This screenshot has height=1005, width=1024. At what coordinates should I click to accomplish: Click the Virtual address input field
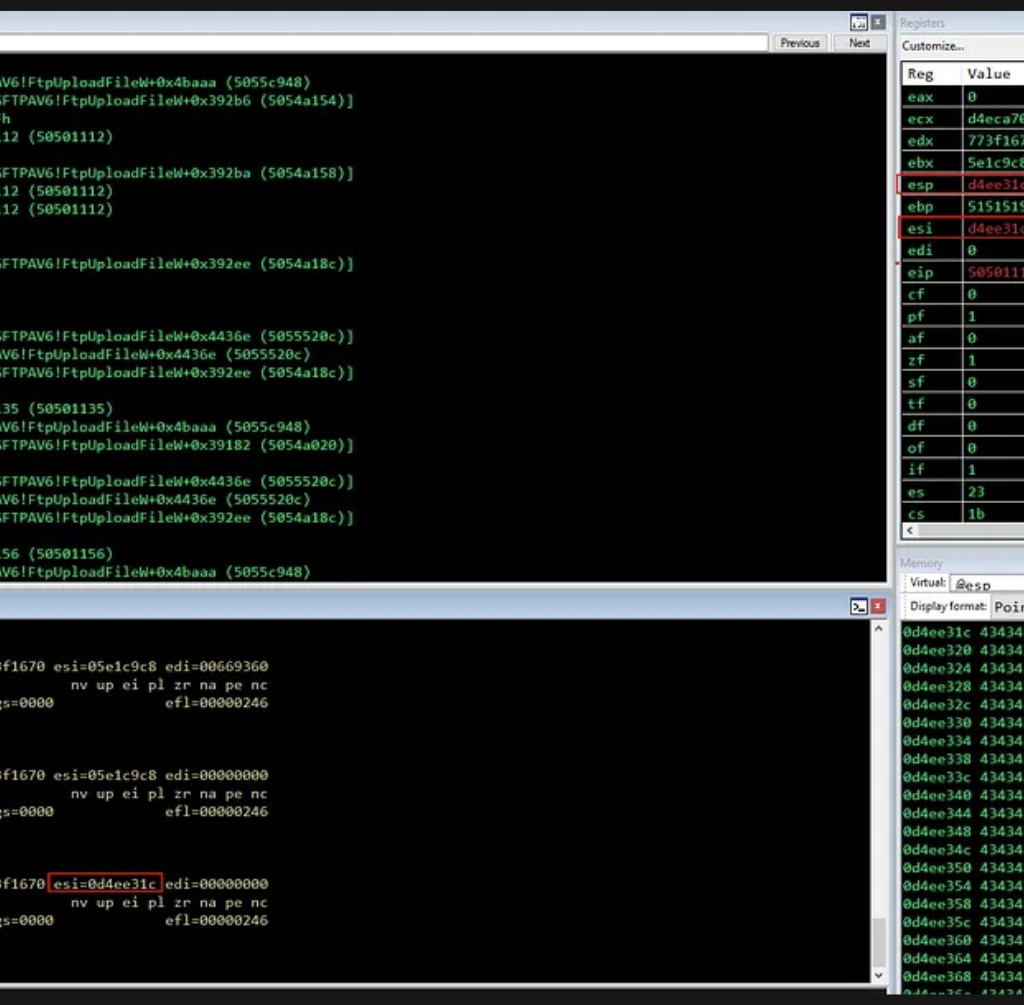click(x=985, y=583)
